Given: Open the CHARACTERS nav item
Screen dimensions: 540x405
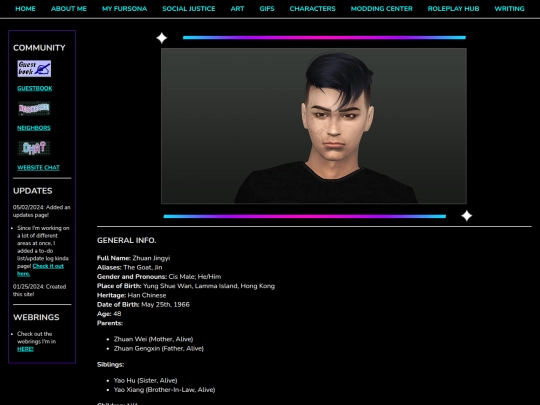Looking at the screenshot, I should (x=312, y=9).
